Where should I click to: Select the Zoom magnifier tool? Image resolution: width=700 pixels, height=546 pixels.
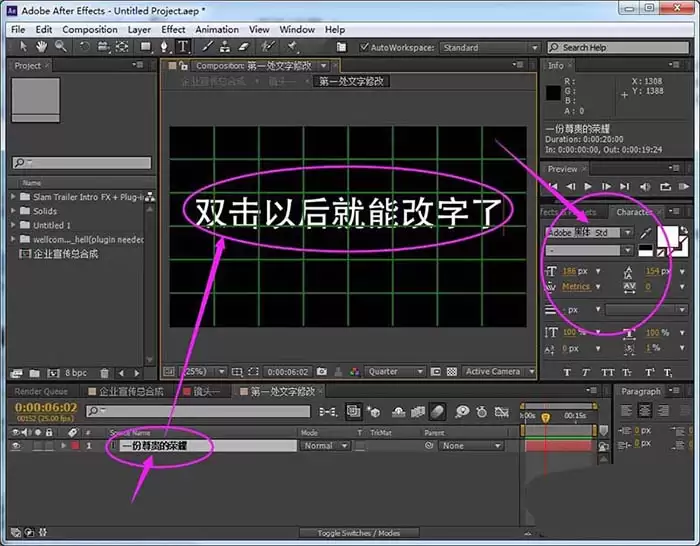[x=61, y=46]
